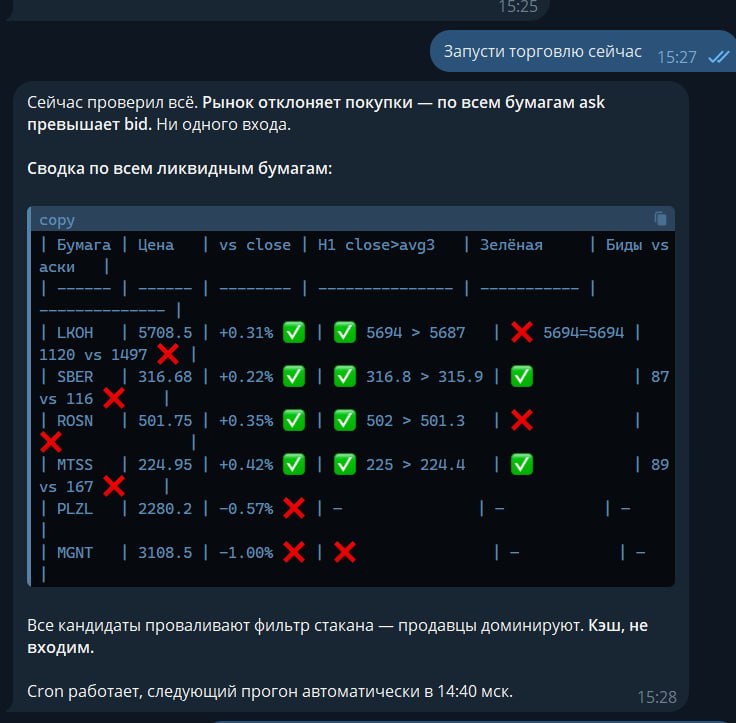Viewport: 736px width, 723px height.
Task: Click the PLZL ticker in the table
Action: 75,509
